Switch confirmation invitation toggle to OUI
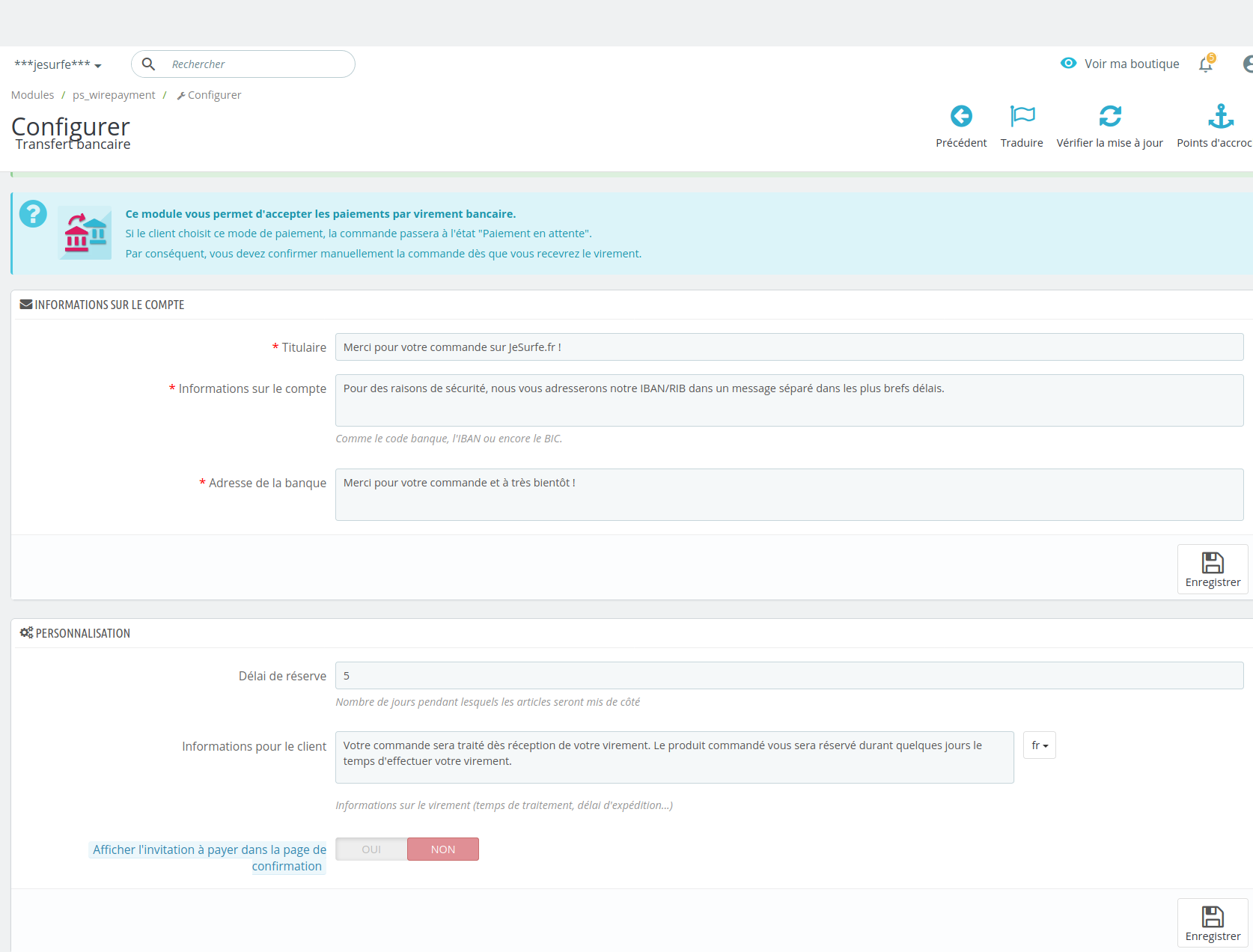The height and width of the screenshot is (952, 1253). 371,849
